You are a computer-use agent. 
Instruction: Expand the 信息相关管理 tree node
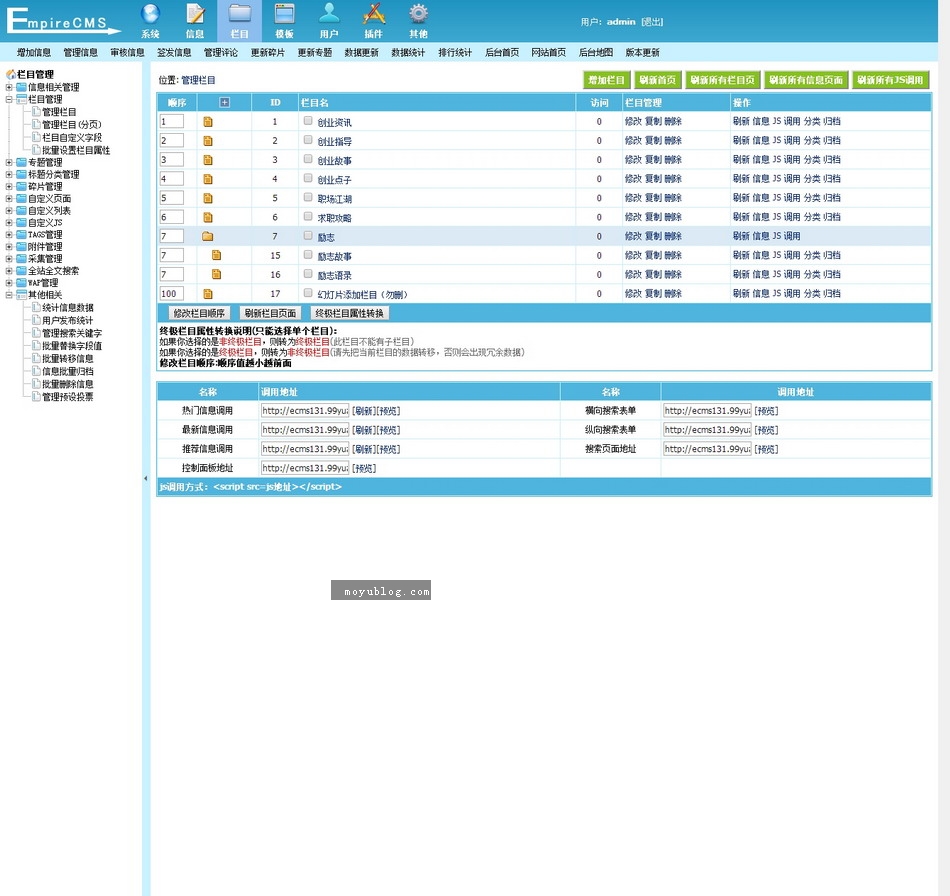pyautogui.click(x=9, y=87)
